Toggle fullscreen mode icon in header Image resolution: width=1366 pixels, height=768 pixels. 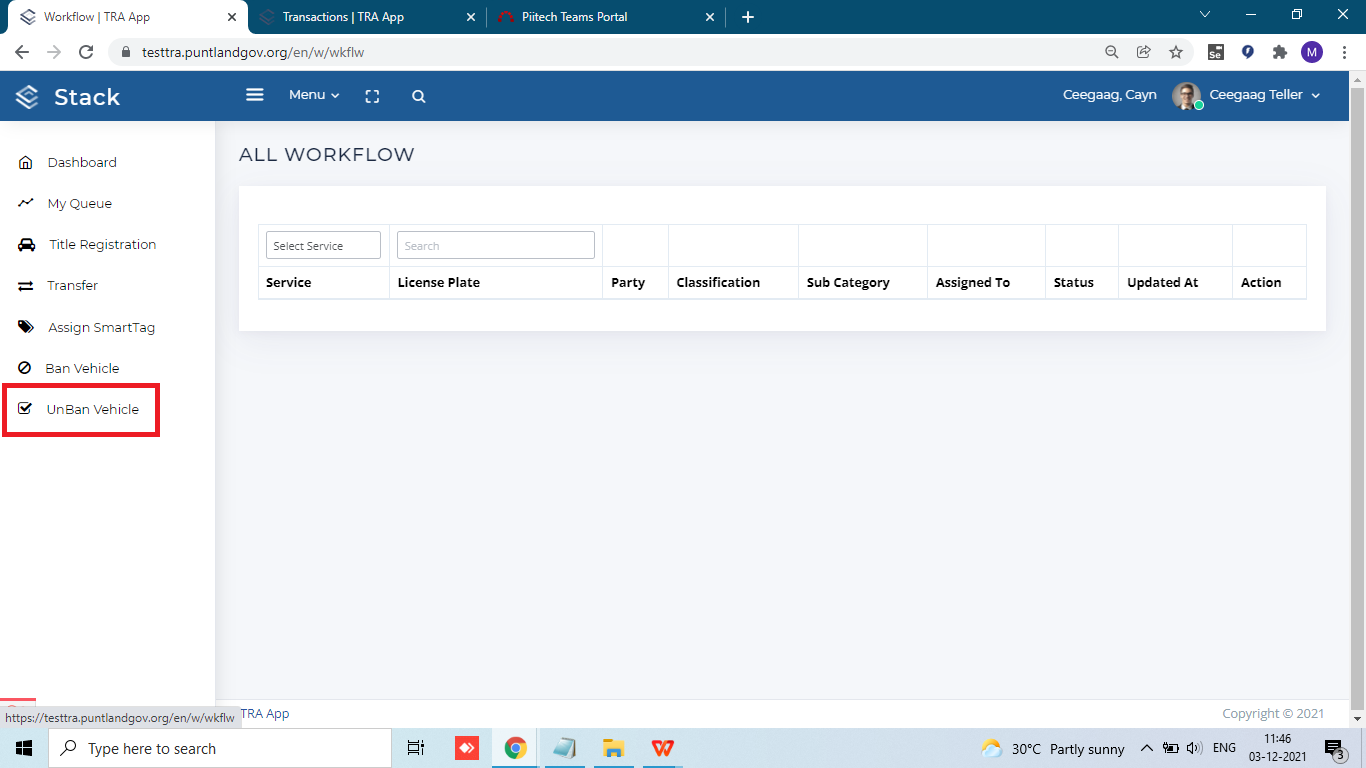click(372, 96)
